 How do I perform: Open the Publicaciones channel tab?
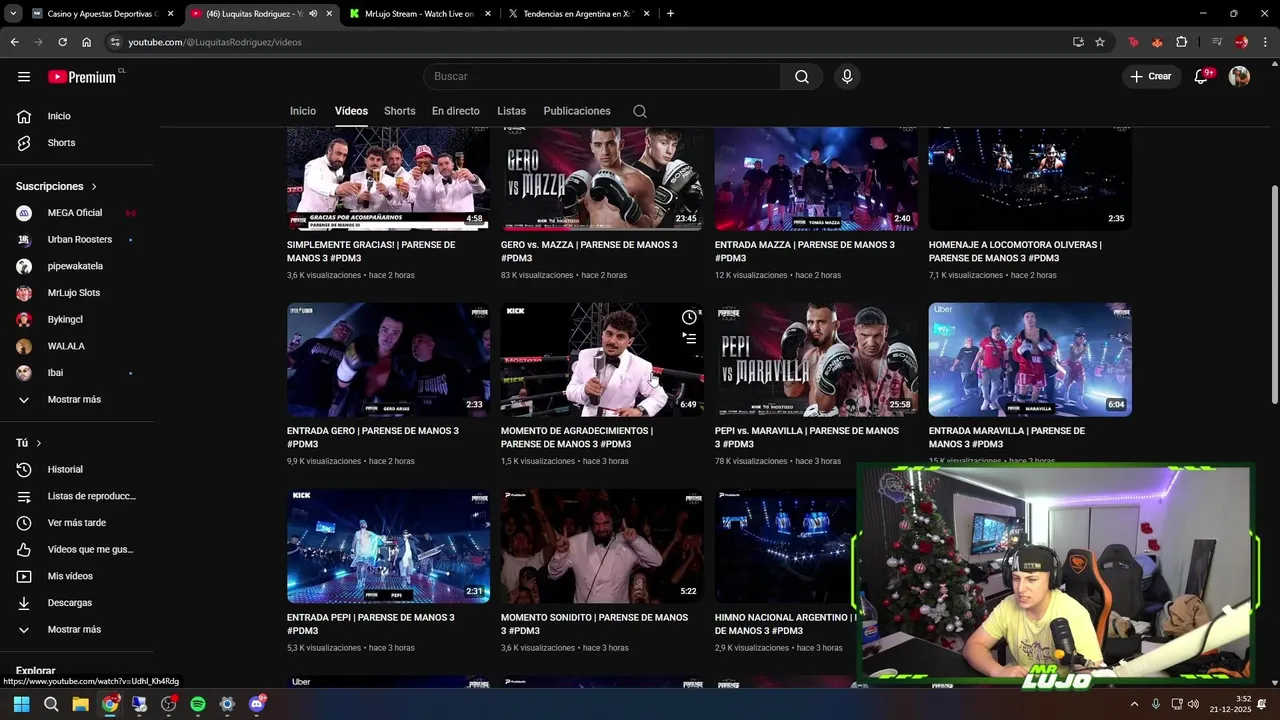tap(577, 111)
